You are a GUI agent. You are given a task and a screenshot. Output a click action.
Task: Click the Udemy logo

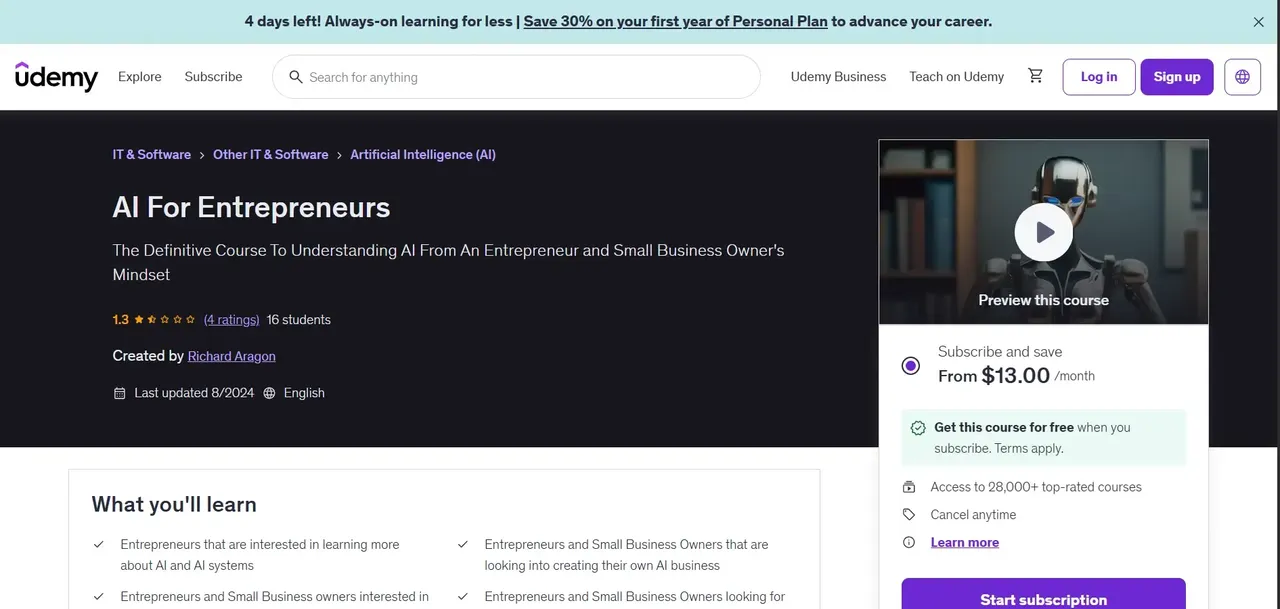click(56, 77)
